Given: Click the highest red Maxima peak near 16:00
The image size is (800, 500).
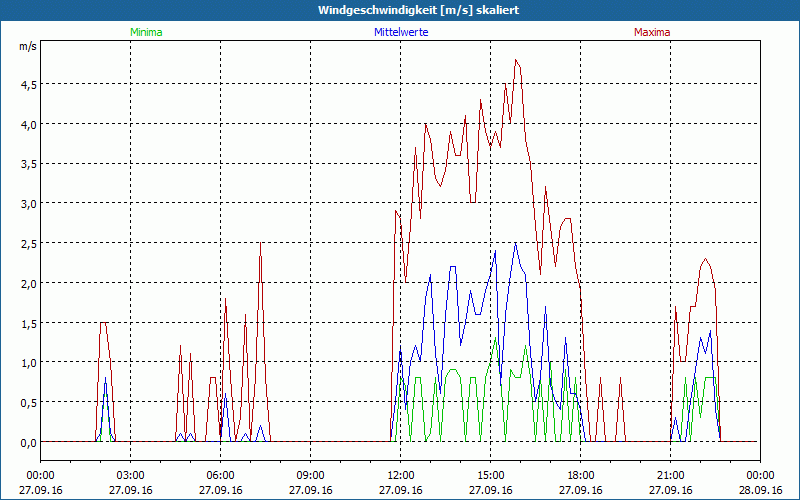Looking at the screenshot, I should 516,61.
